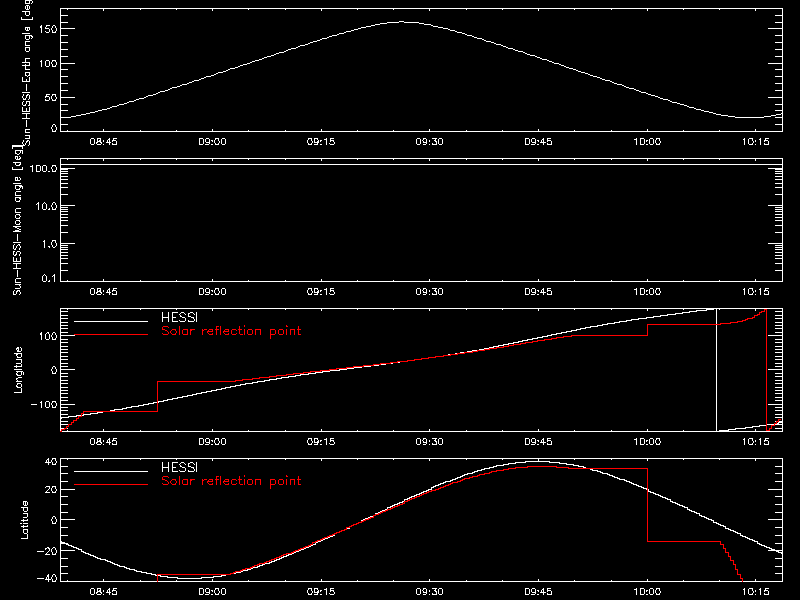Viewport: 800px width, 600px height.
Task: Click the Longitude axis title
Action: click(18, 370)
